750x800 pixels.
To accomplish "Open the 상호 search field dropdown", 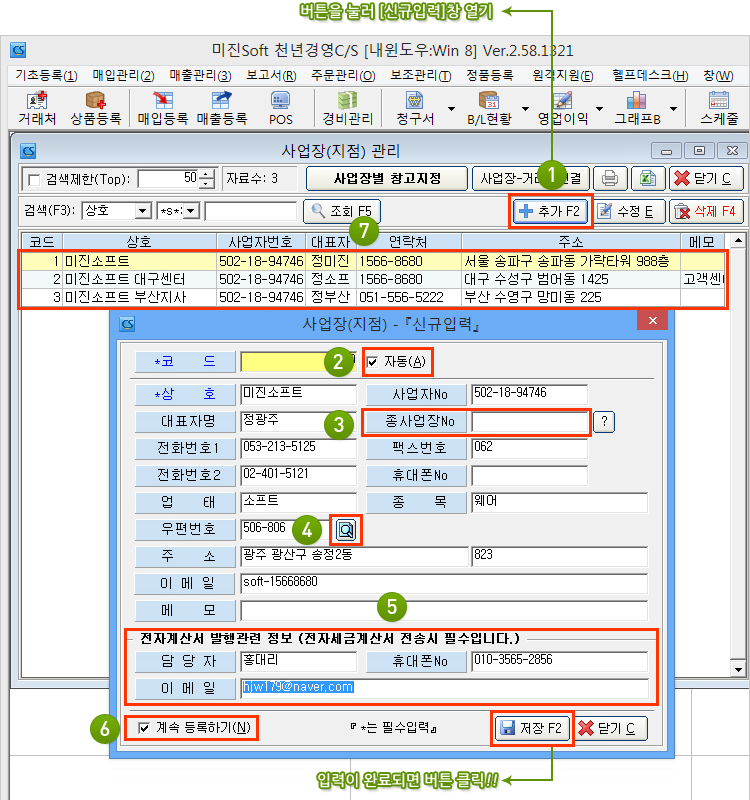I will (x=143, y=211).
